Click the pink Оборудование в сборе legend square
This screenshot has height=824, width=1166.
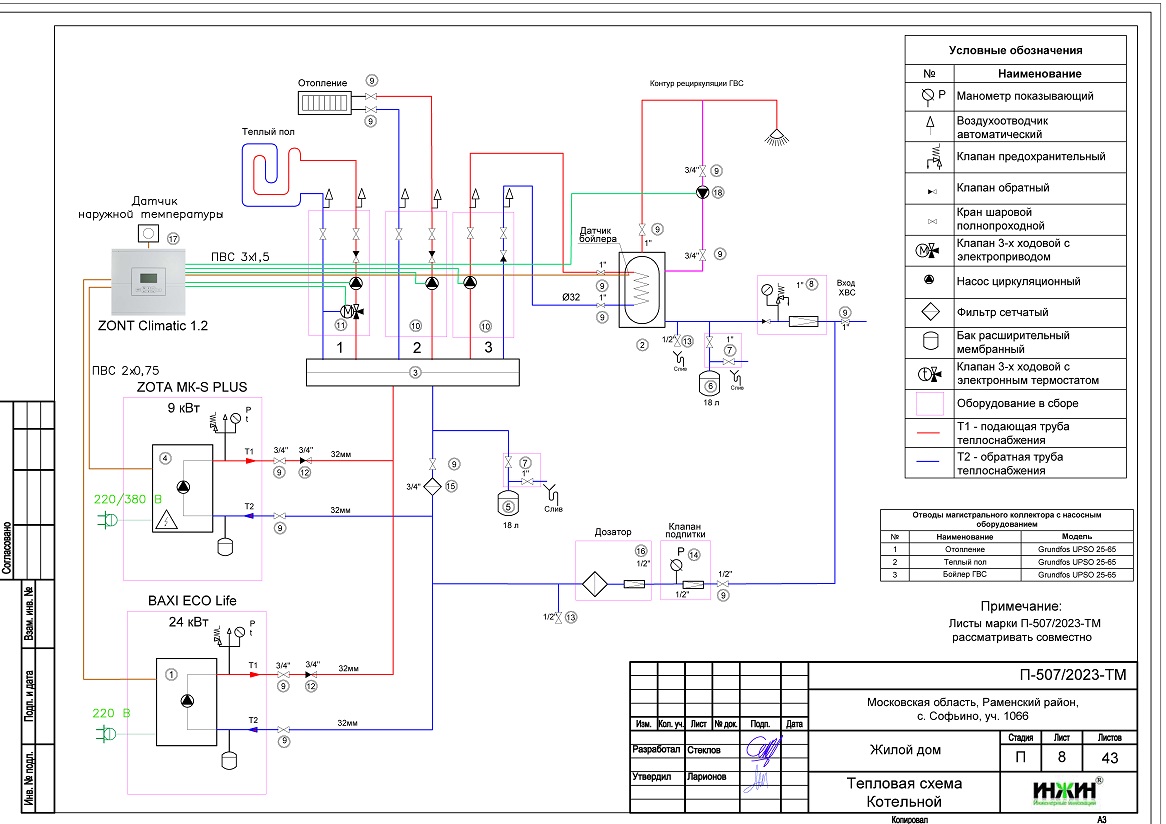click(x=929, y=403)
